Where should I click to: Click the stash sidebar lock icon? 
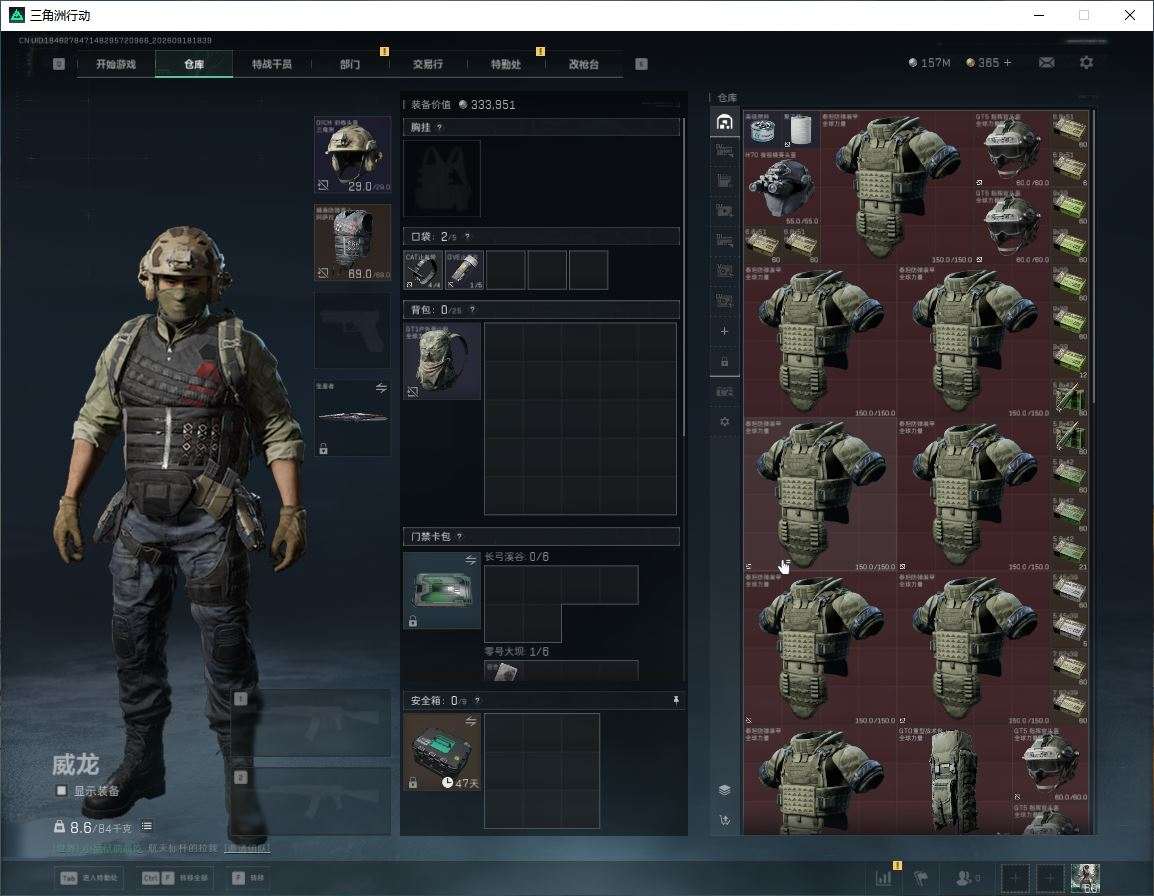coord(724,361)
